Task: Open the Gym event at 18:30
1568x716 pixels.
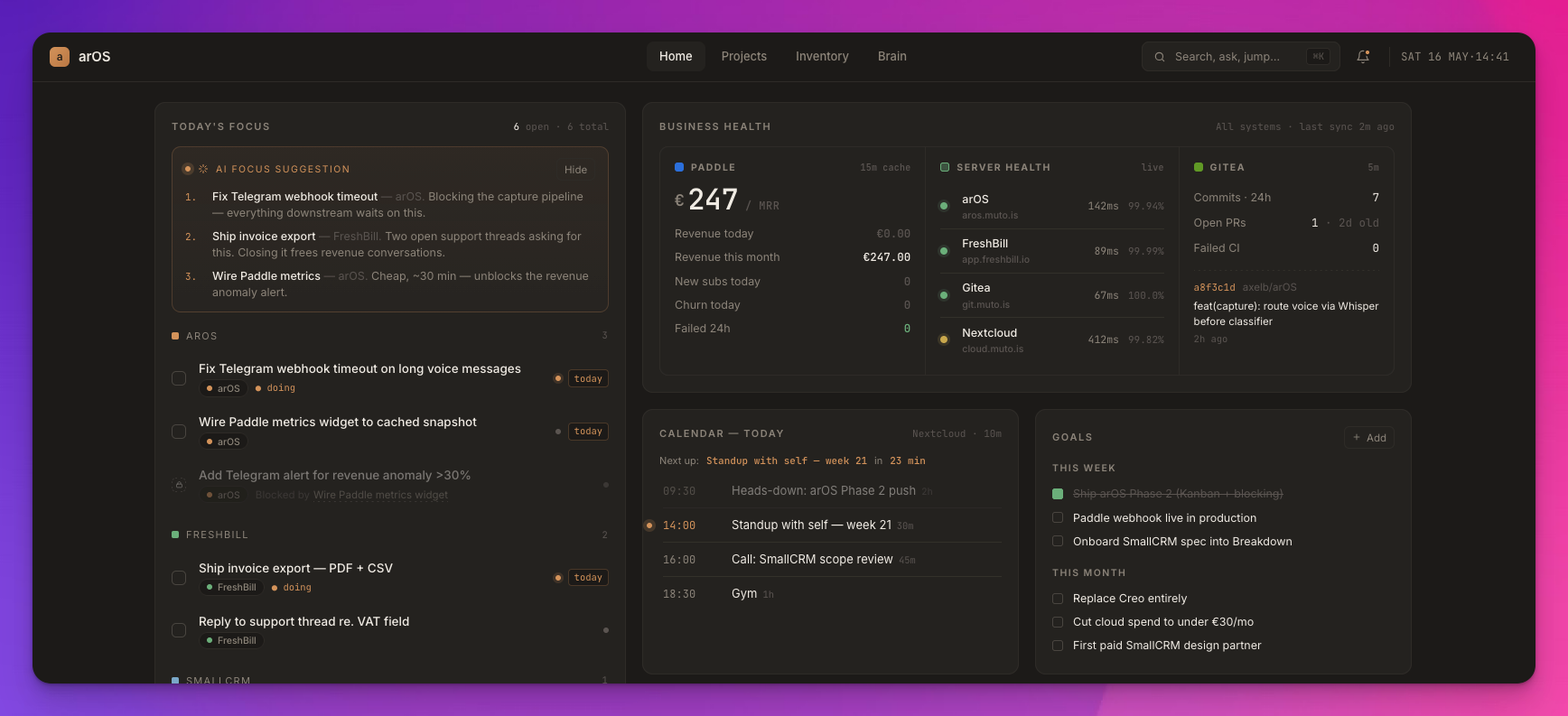Action: (x=831, y=594)
